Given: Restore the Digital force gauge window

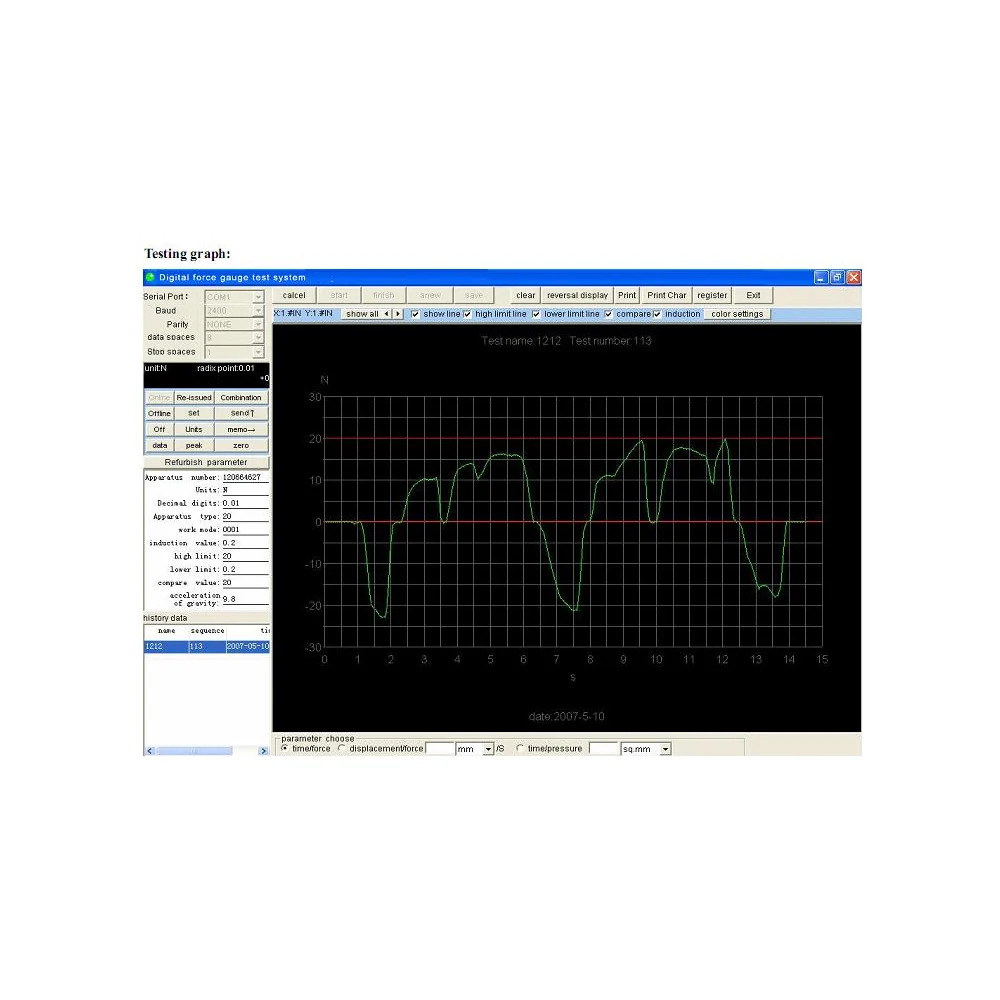Looking at the screenshot, I should [x=837, y=277].
